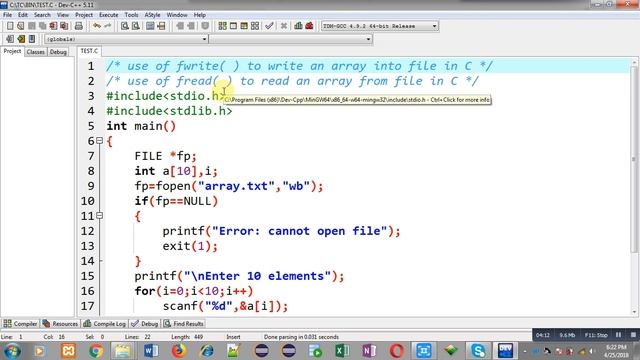Open the Project menu
Image resolution: width=640 pixels, height=360 pixels.
pyautogui.click(x=84, y=15)
